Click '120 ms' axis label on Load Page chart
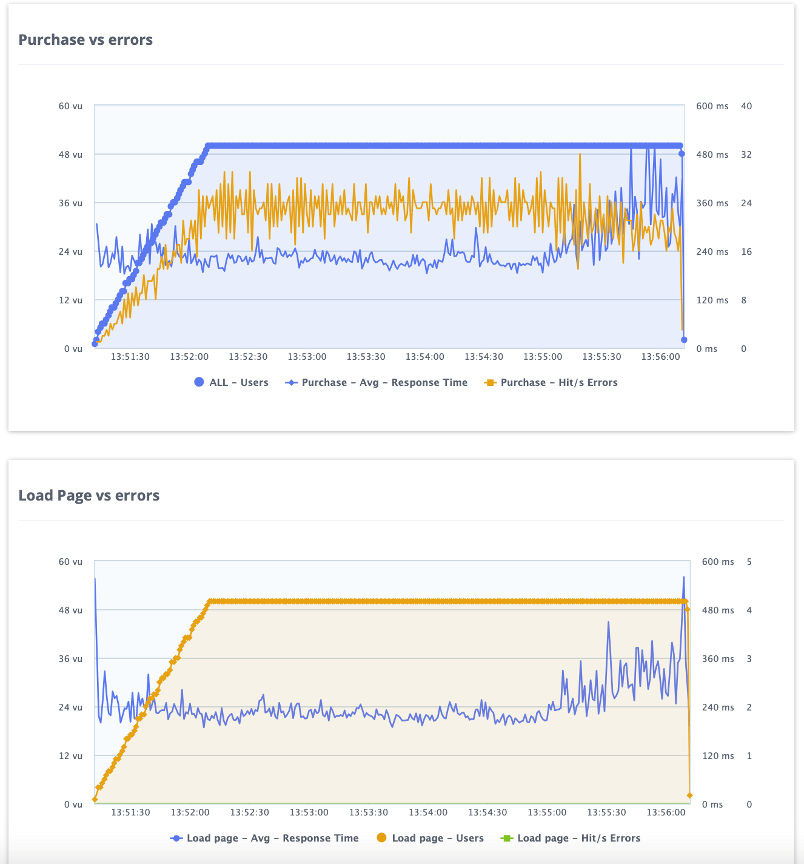 pos(718,755)
